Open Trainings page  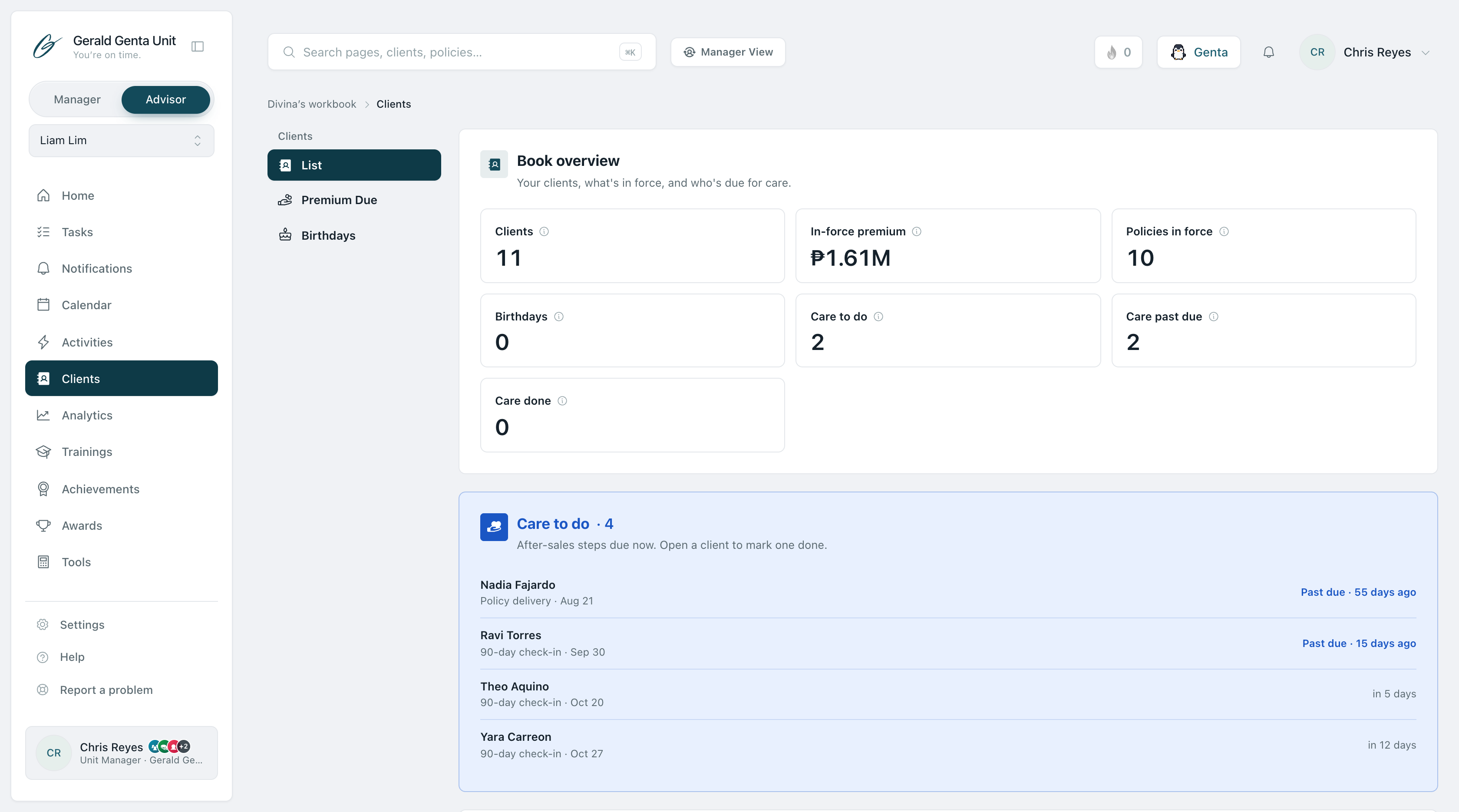(x=121, y=452)
